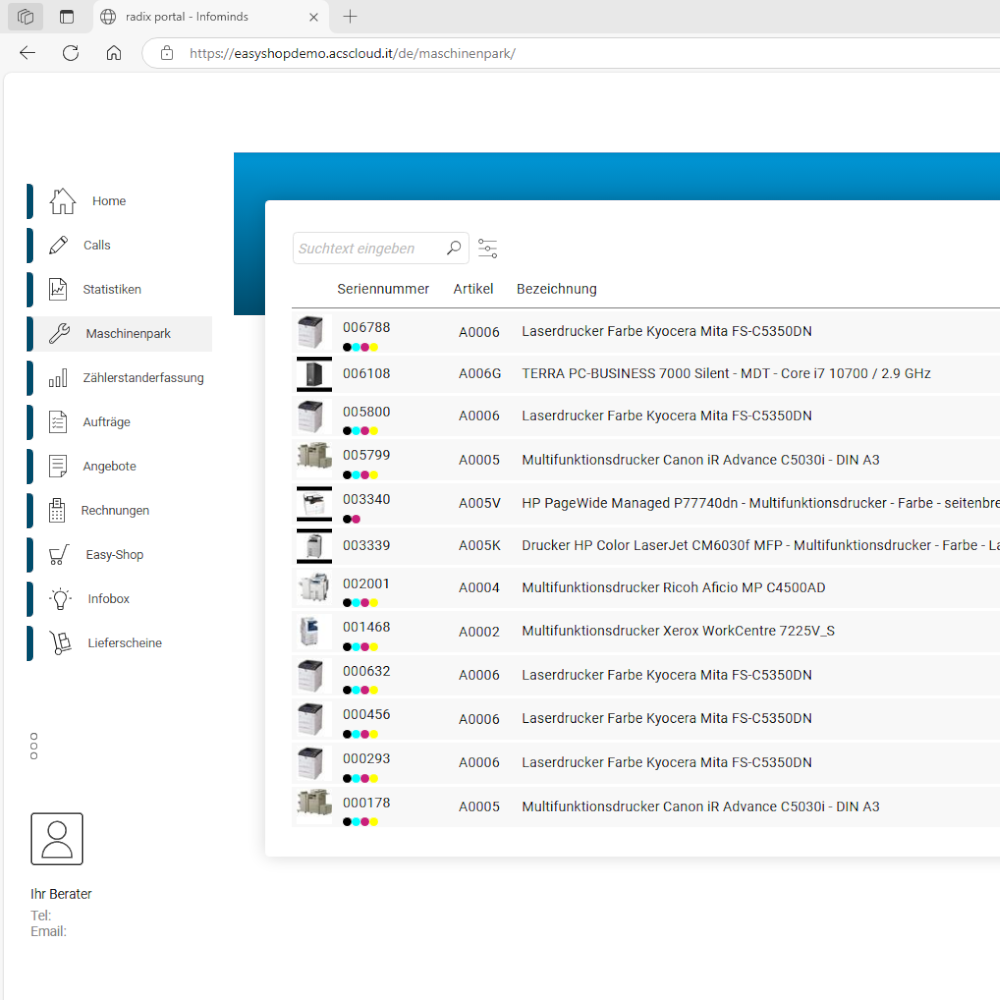Open a new browser tab
1000x1000 pixels.
(350, 17)
